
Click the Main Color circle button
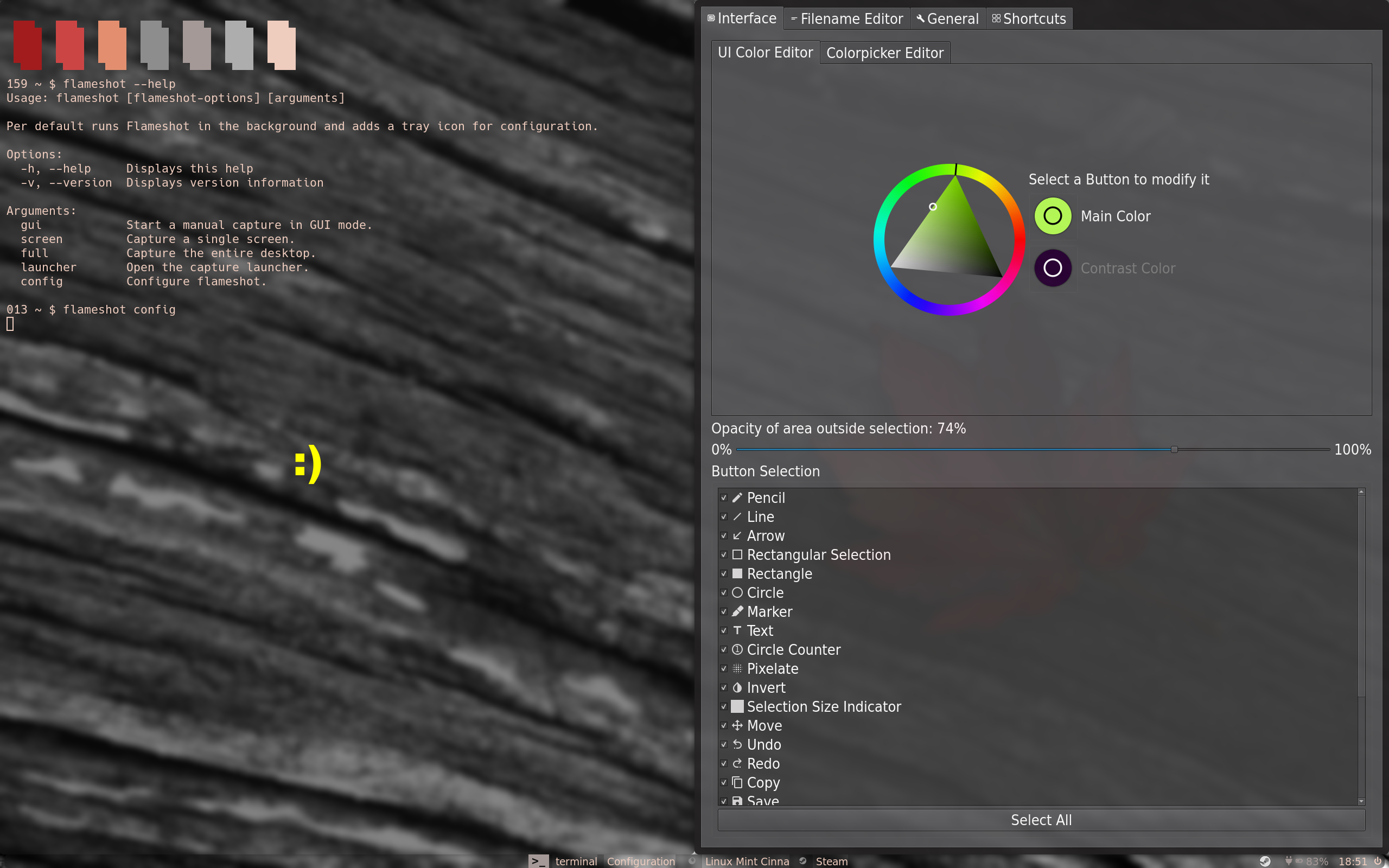1053,216
